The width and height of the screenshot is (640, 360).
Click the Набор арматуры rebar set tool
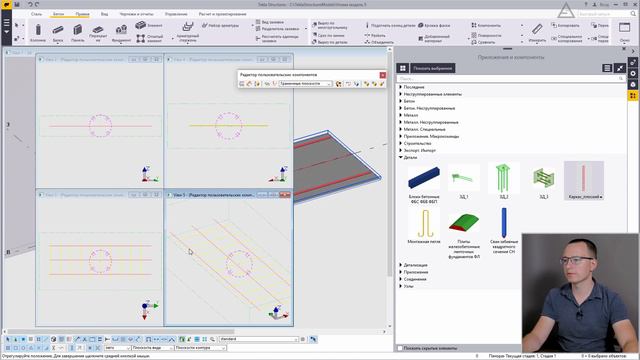[x=220, y=25]
